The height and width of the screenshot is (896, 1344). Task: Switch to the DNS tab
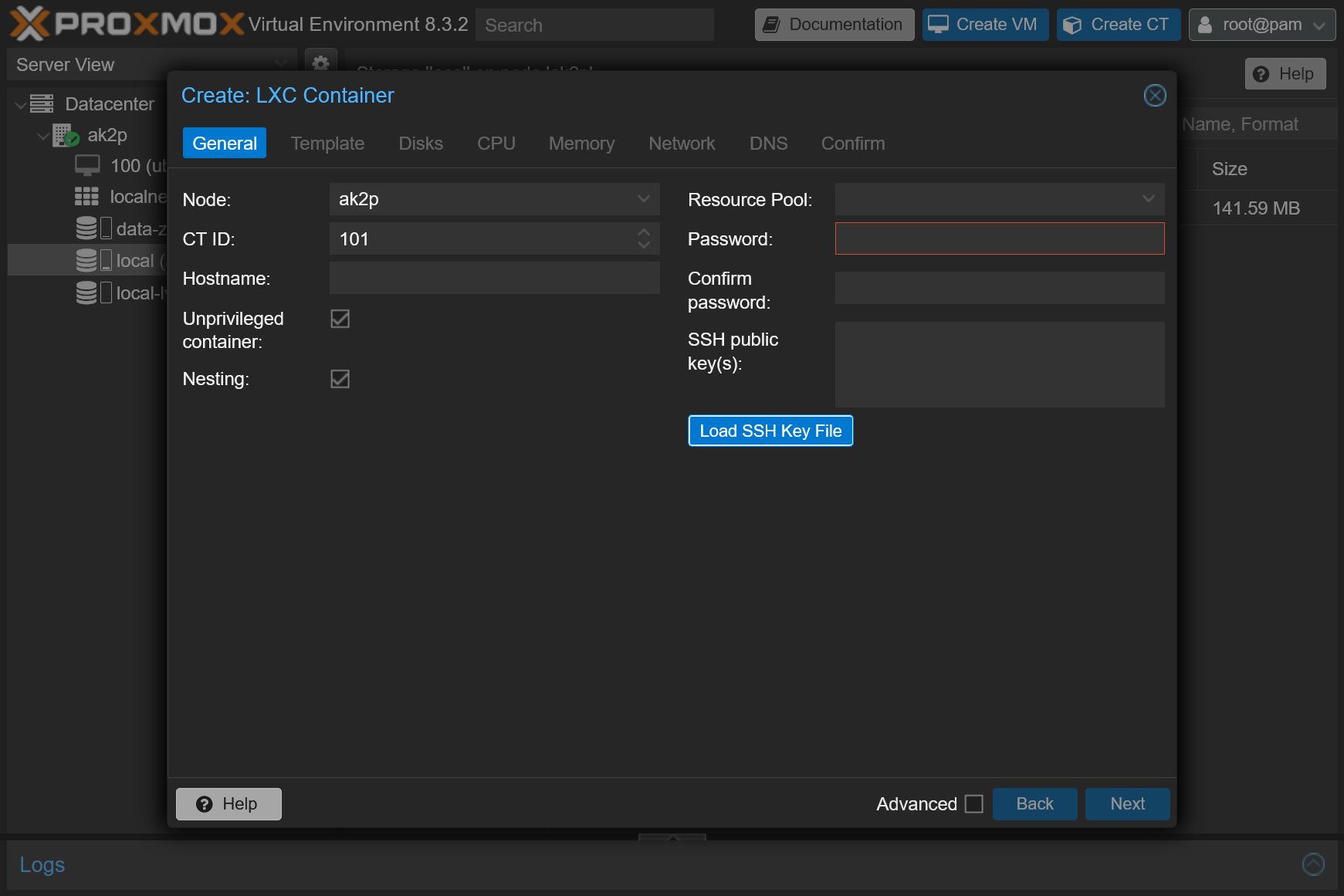(x=769, y=144)
